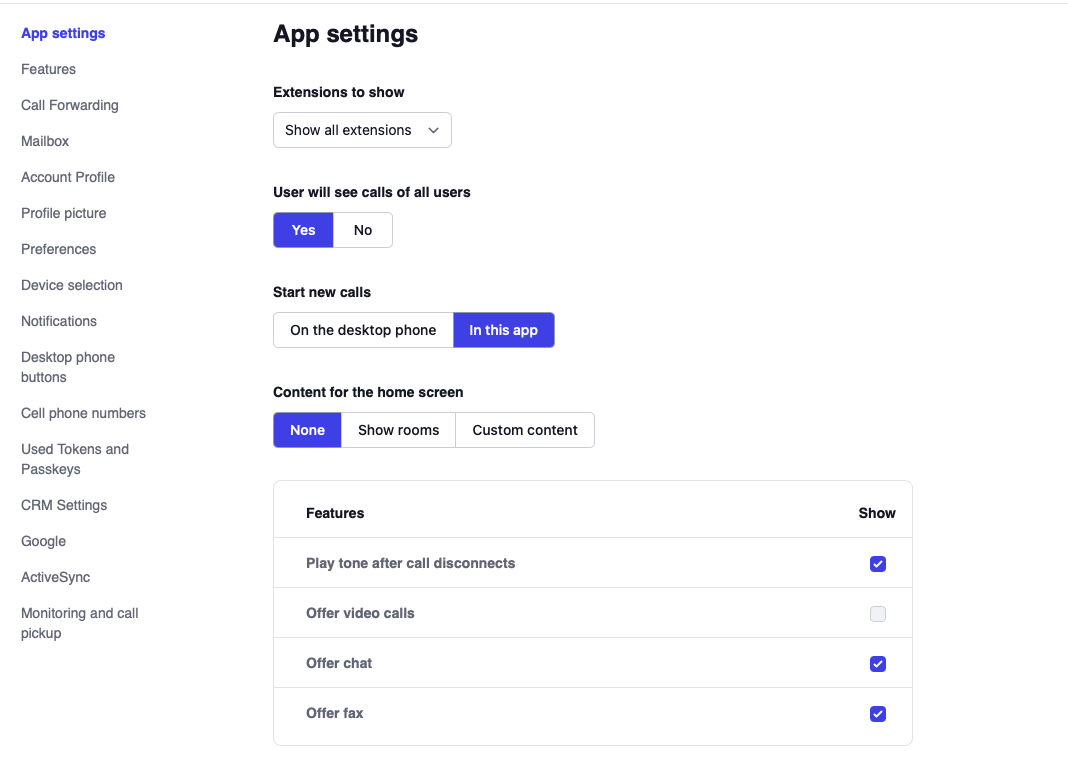
Task: Uncheck Offer fax
Action: 878,713
